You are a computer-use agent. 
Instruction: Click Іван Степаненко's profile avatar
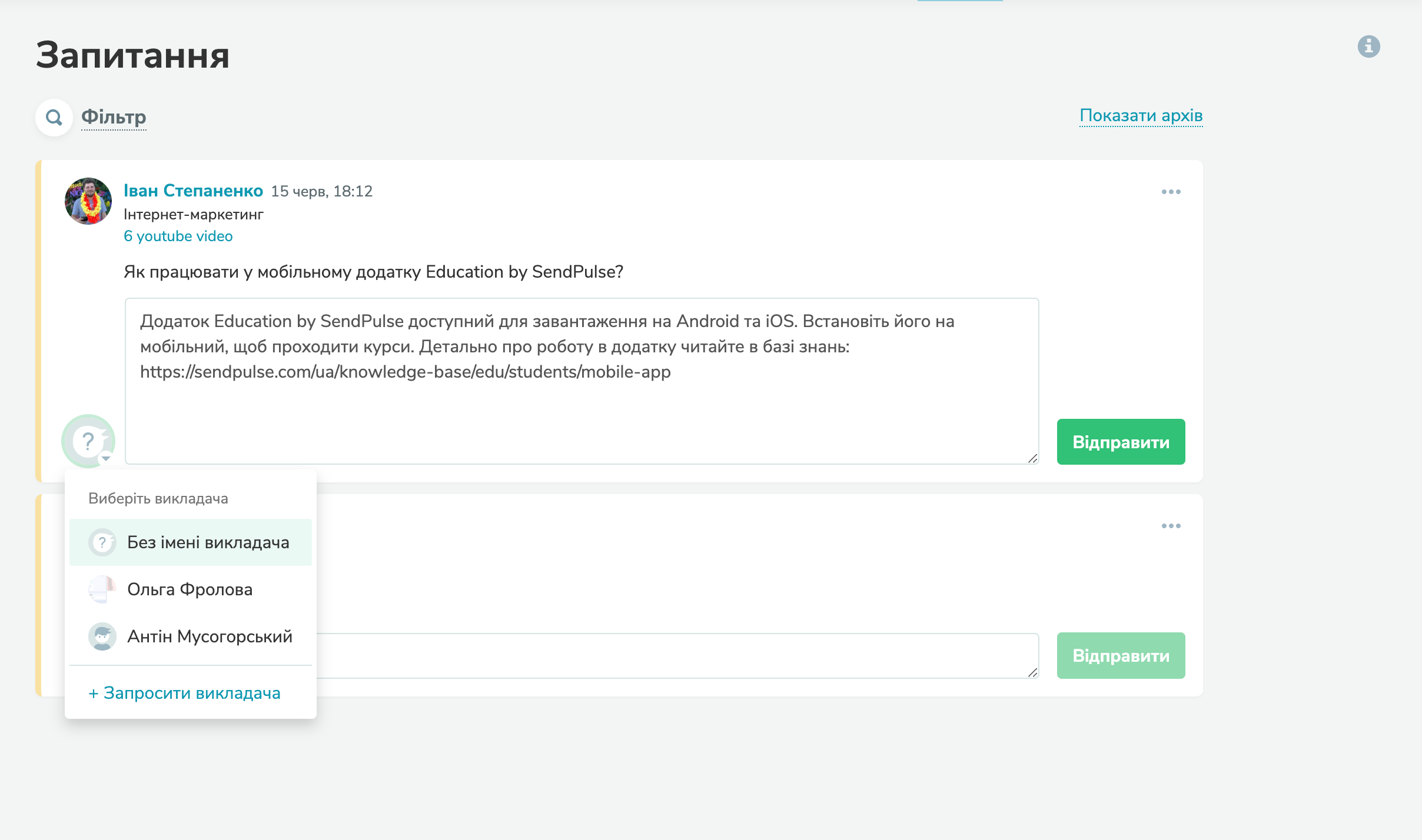[x=88, y=201]
